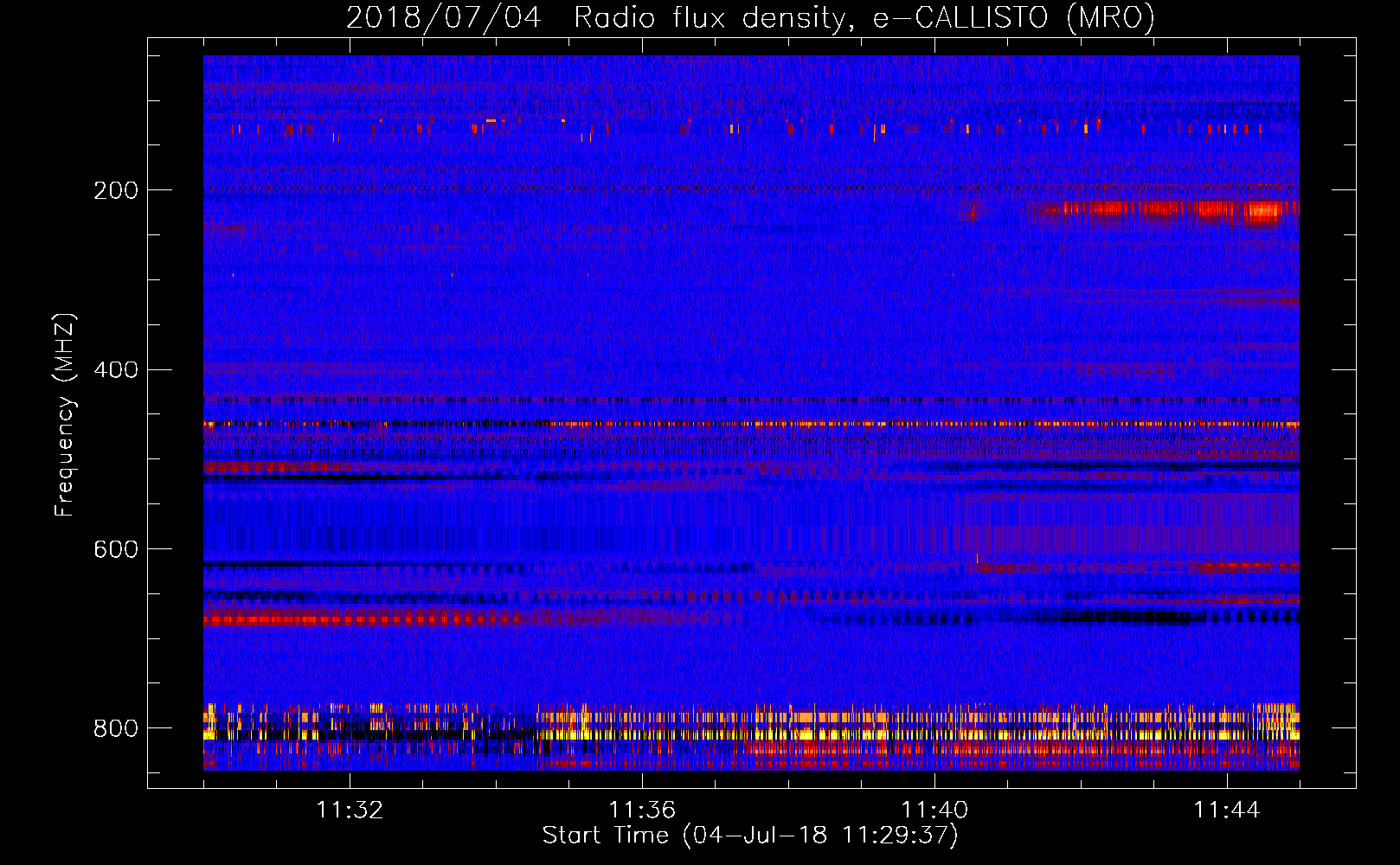Screen dimensions: 1400x865
Task: Click the 11:32 time tick label
Action: (x=350, y=811)
